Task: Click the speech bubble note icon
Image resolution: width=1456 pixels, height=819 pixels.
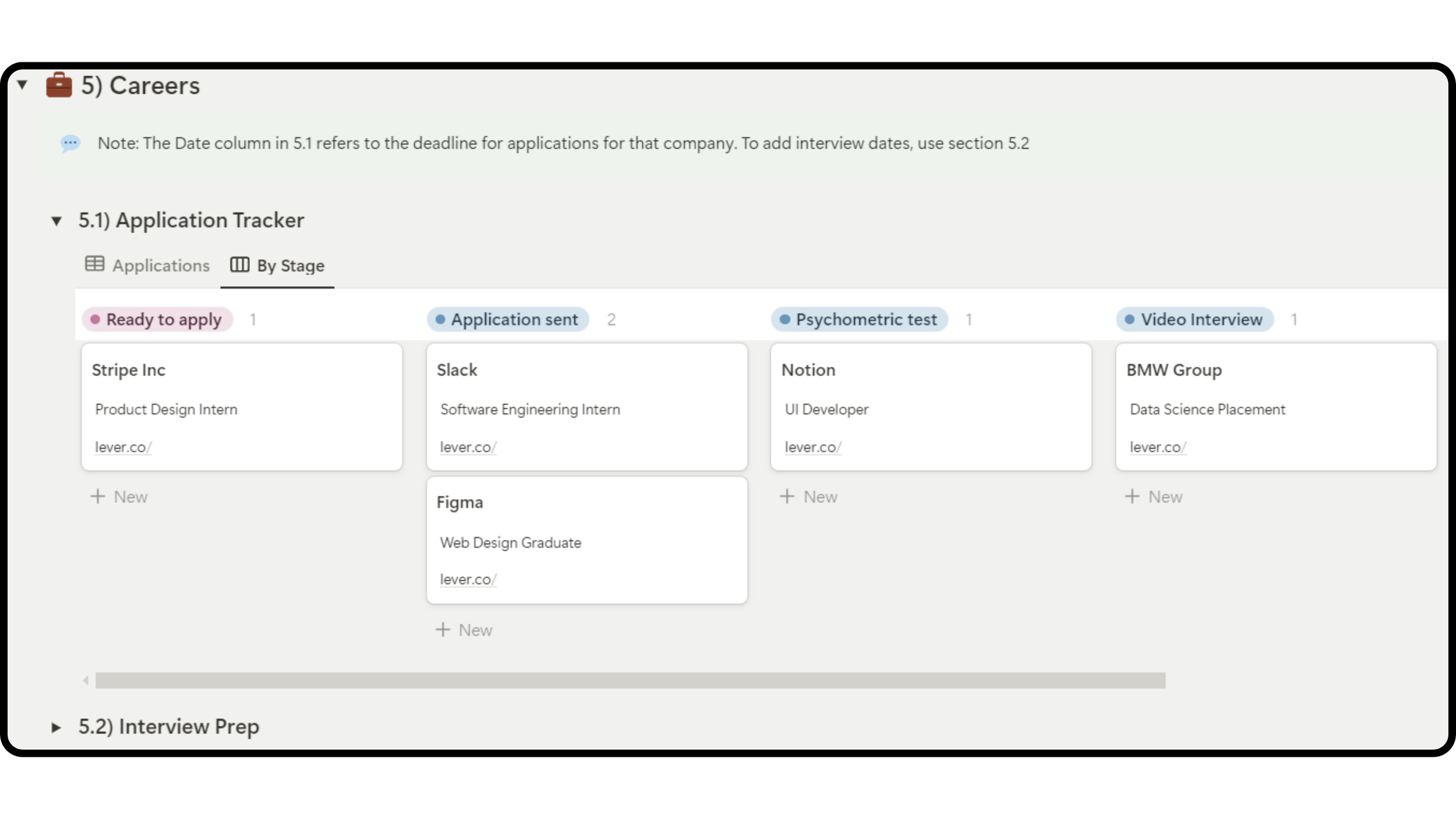Action: click(x=70, y=143)
